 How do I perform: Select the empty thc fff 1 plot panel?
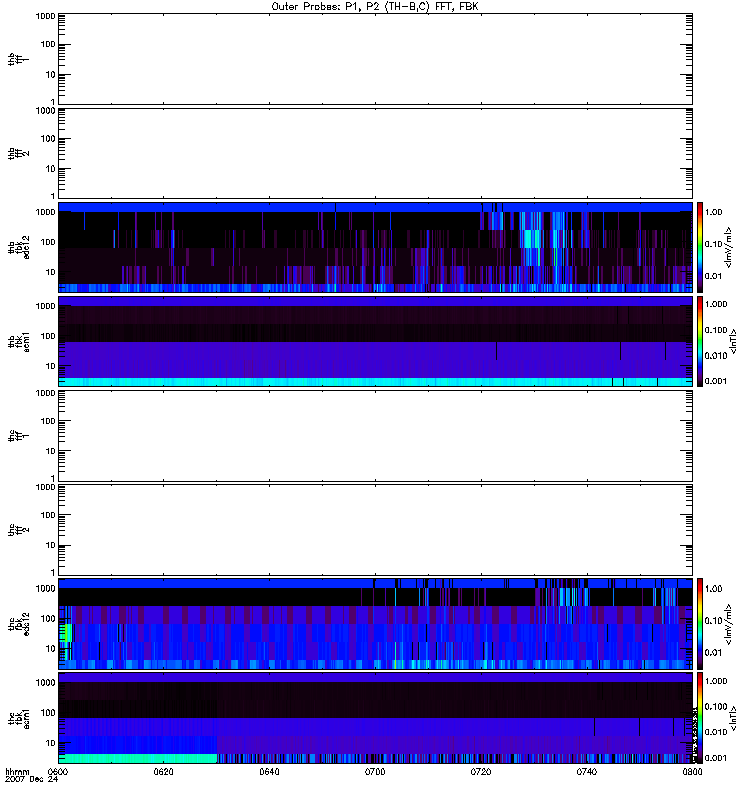(x=375, y=436)
